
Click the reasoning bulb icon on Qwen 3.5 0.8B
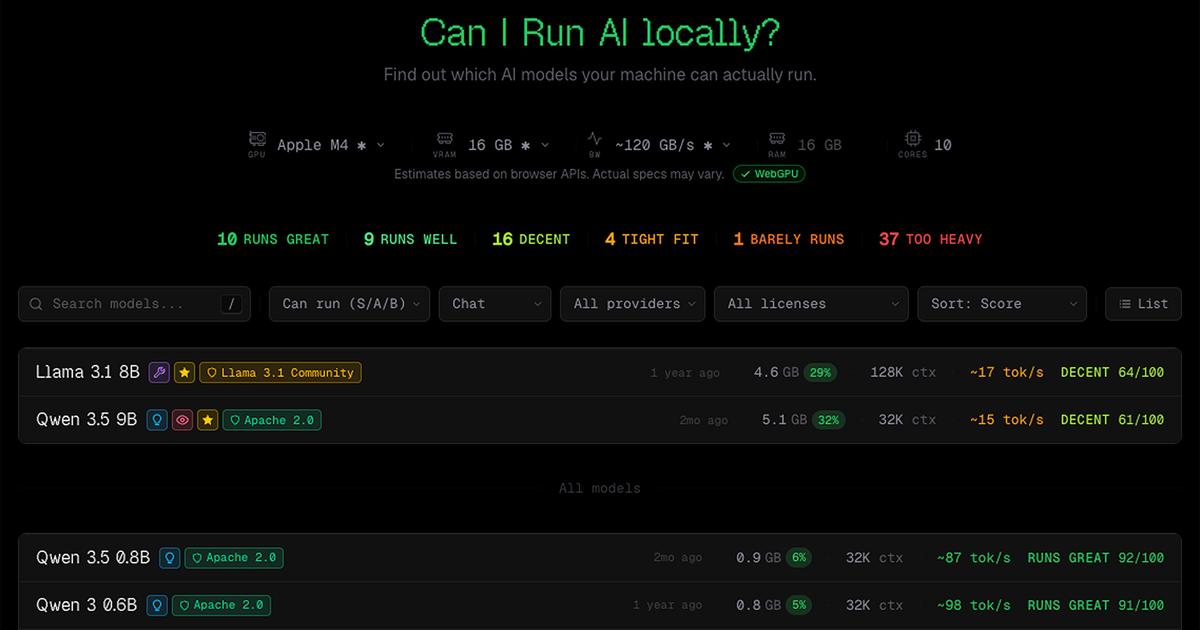[x=169, y=557]
